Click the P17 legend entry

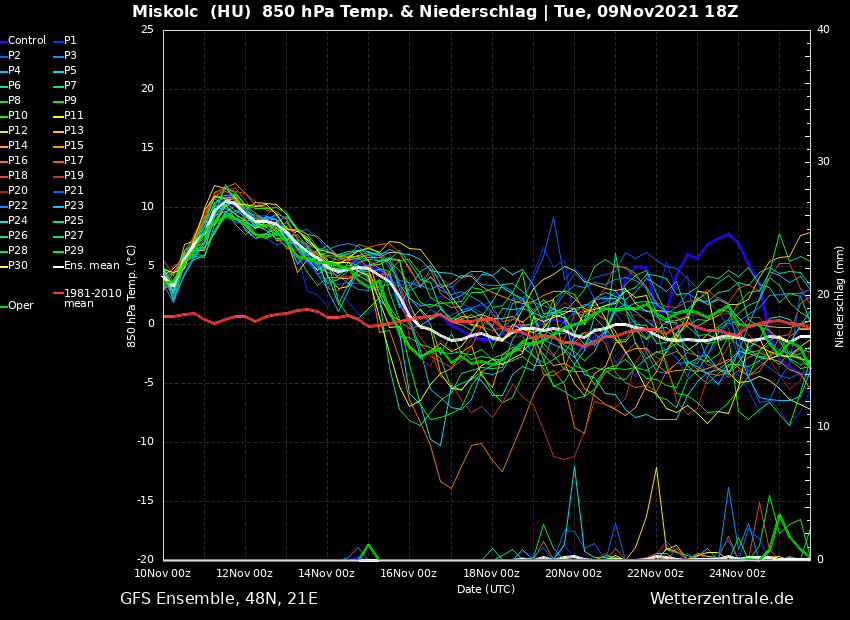[x=73, y=161]
